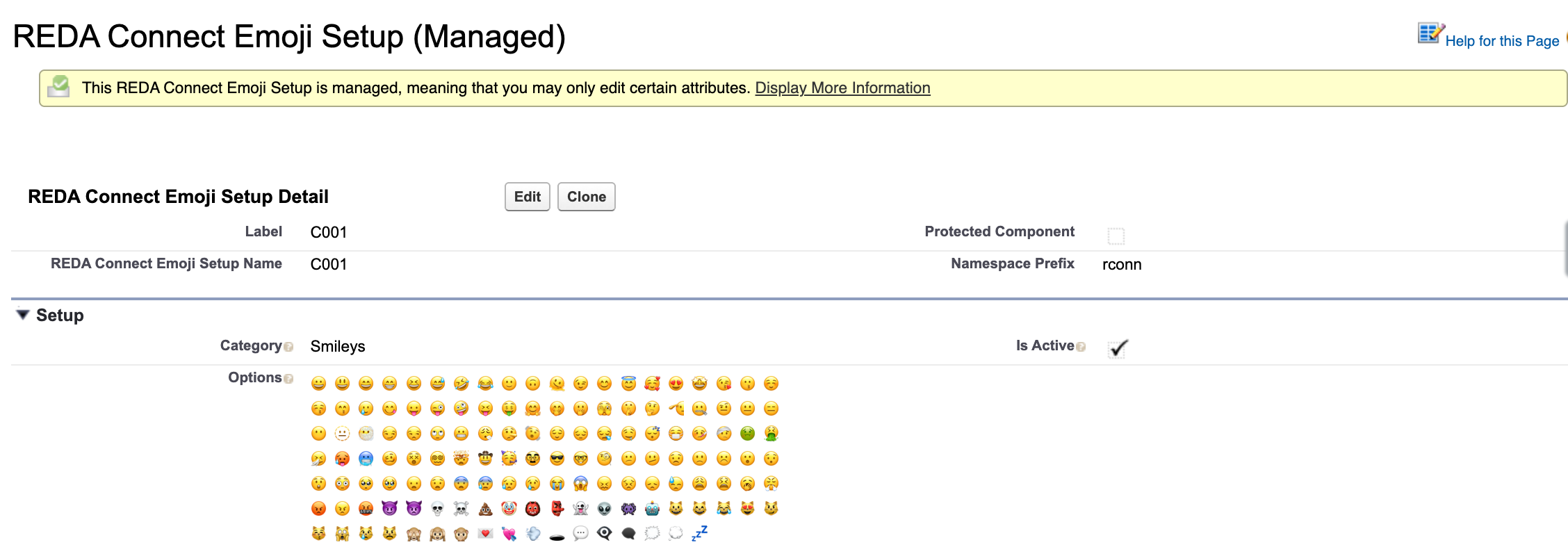The width and height of the screenshot is (1568, 547).
Task: Pick the face with medical mask emoji
Action: click(676, 433)
